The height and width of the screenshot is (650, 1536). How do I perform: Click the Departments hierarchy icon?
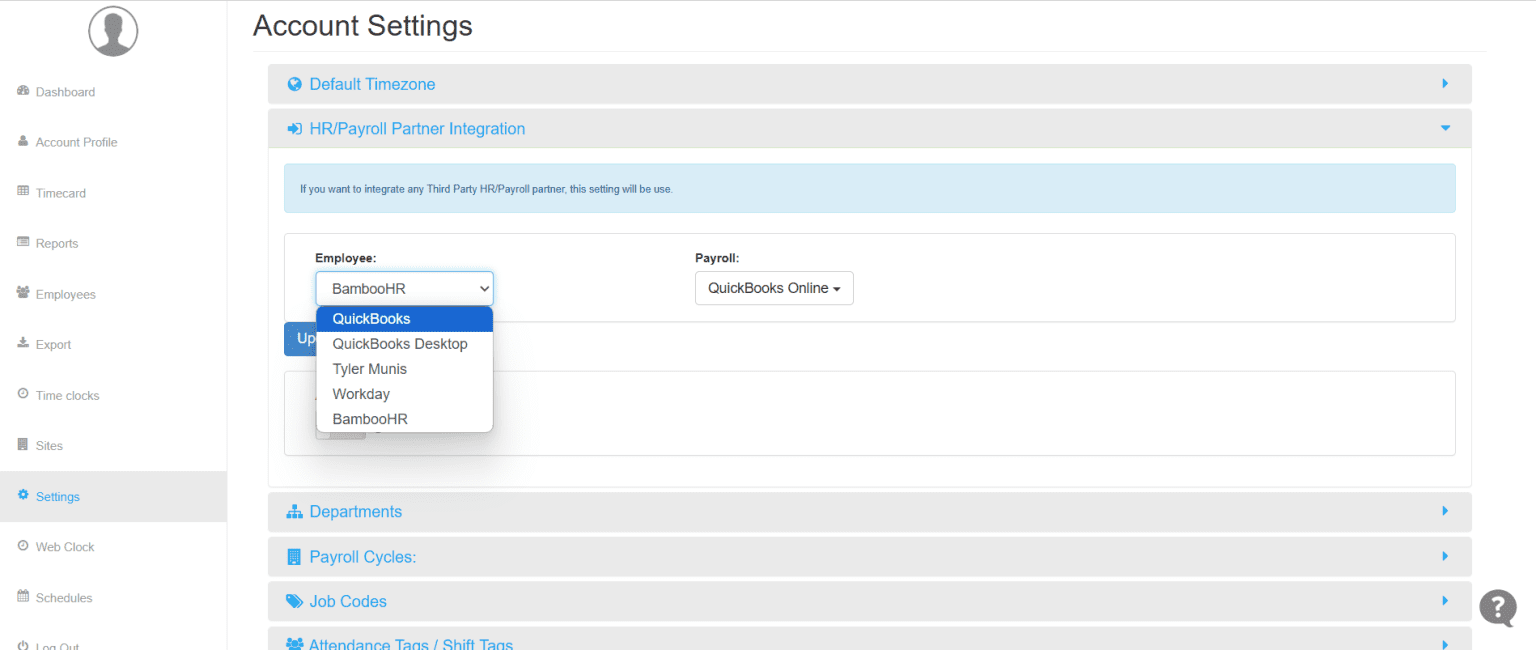click(x=294, y=511)
